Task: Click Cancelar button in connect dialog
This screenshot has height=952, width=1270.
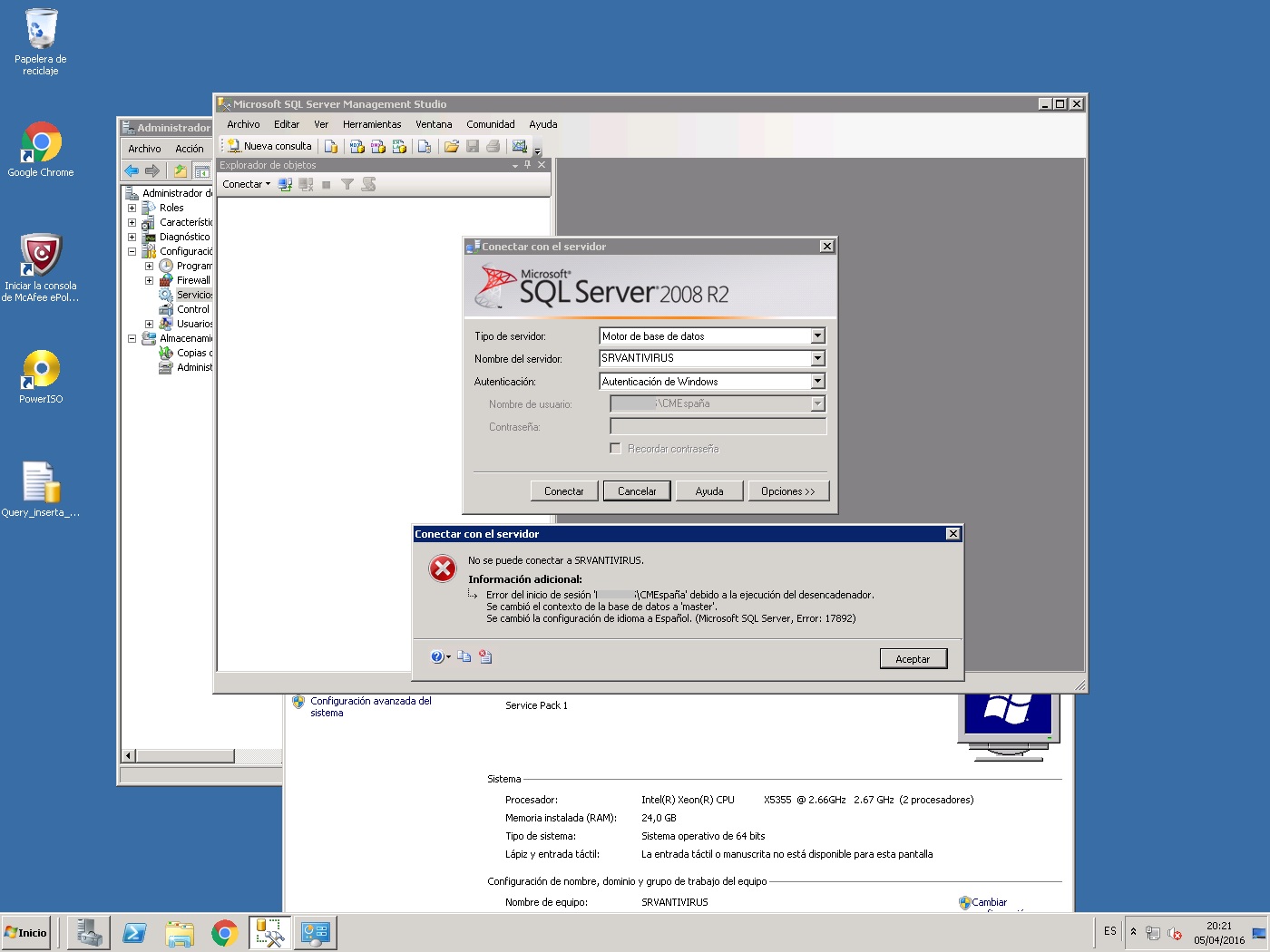Action: click(x=637, y=491)
